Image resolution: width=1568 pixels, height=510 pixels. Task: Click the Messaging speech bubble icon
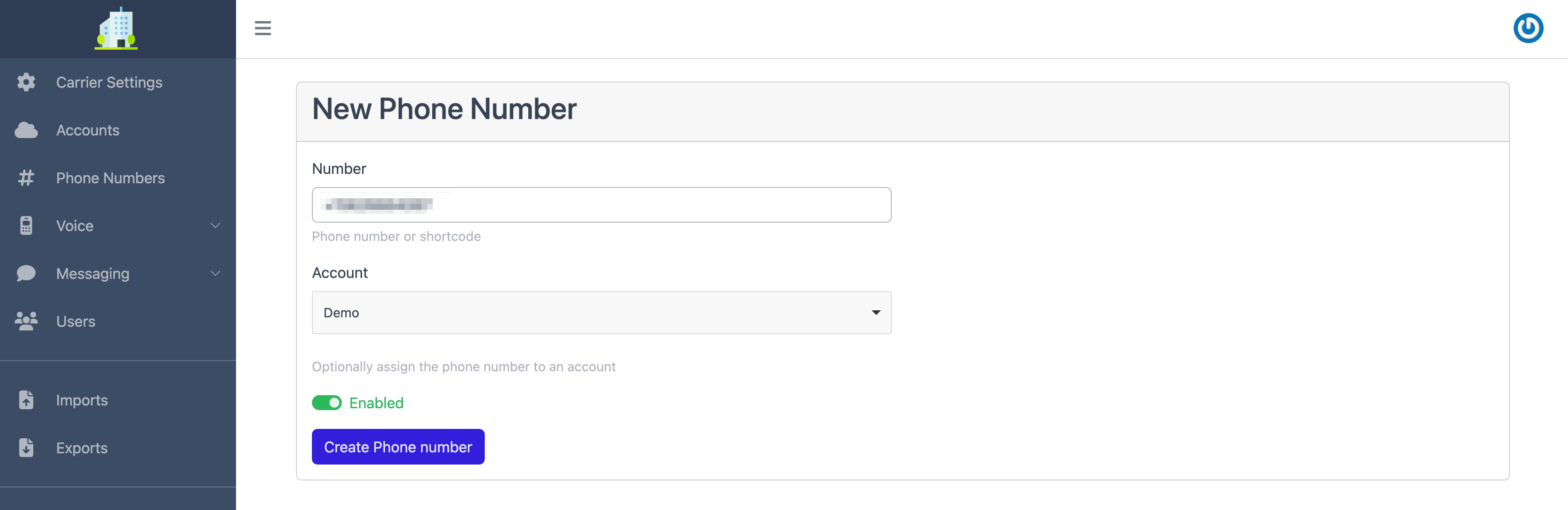[26, 274]
